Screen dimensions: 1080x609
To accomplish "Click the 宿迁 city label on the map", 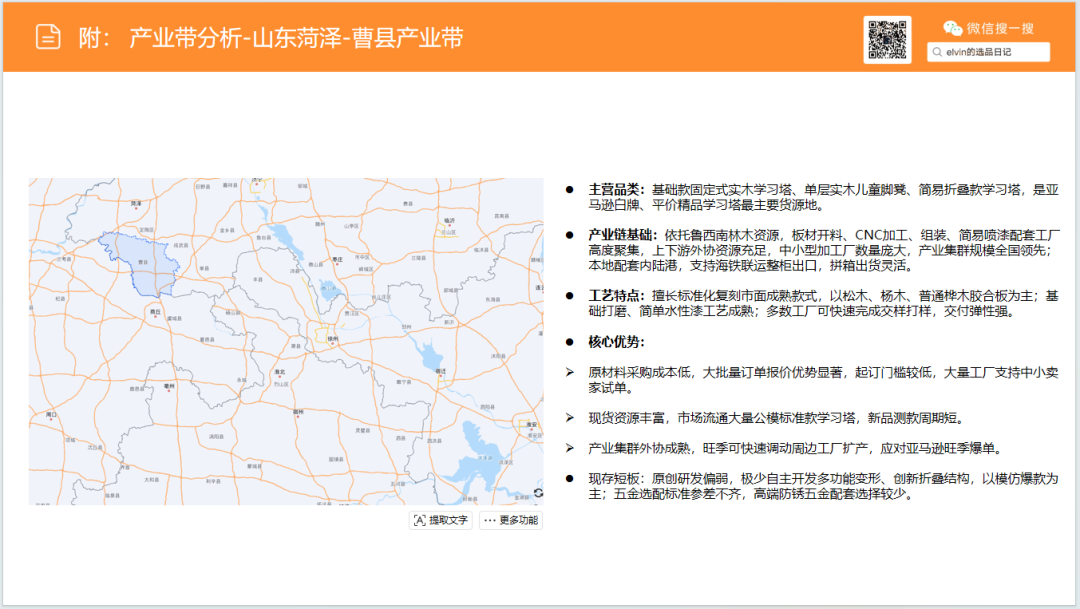I will tap(441, 371).
